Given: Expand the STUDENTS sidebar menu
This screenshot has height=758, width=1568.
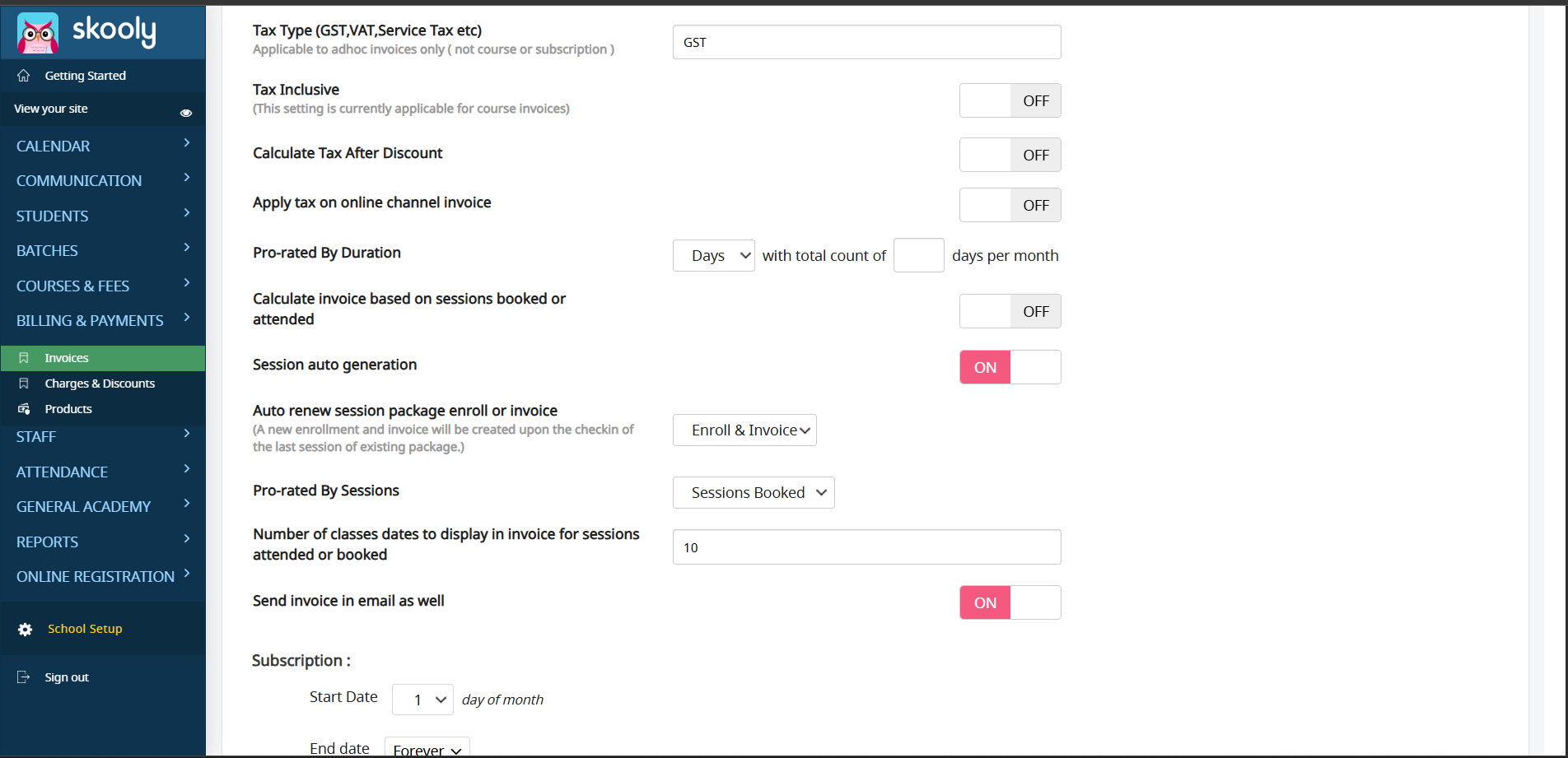Looking at the screenshot, I should pyautogui.click(x=102, y=216).
